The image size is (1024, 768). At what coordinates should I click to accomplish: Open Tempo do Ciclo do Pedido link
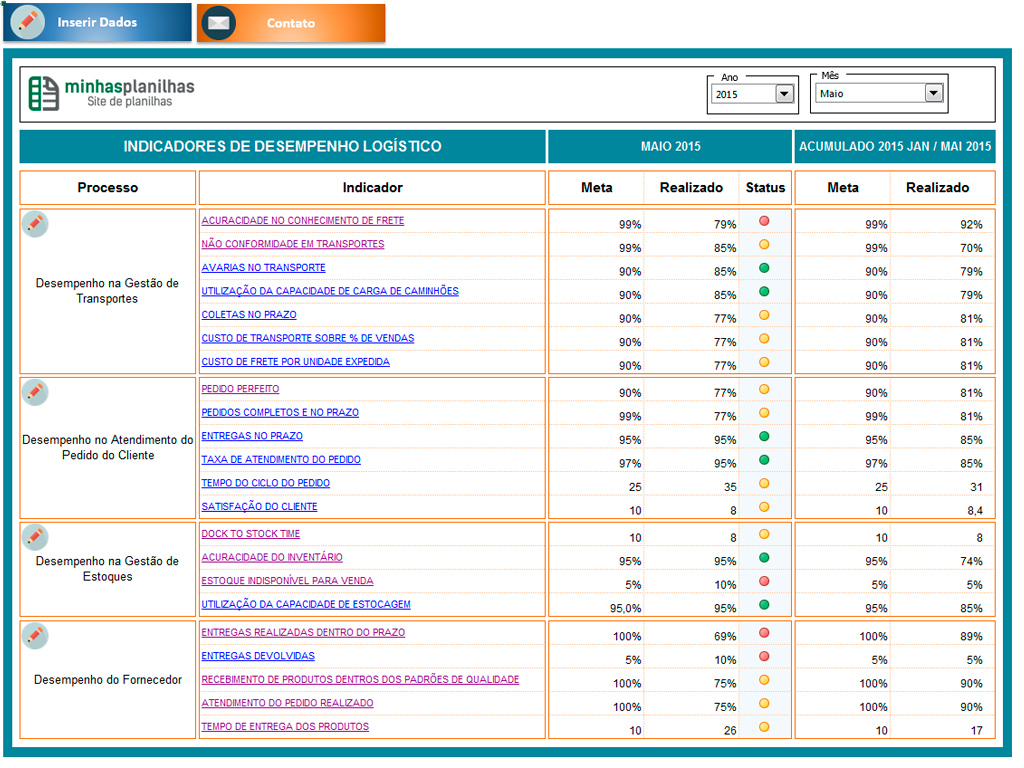click(265, 483)
